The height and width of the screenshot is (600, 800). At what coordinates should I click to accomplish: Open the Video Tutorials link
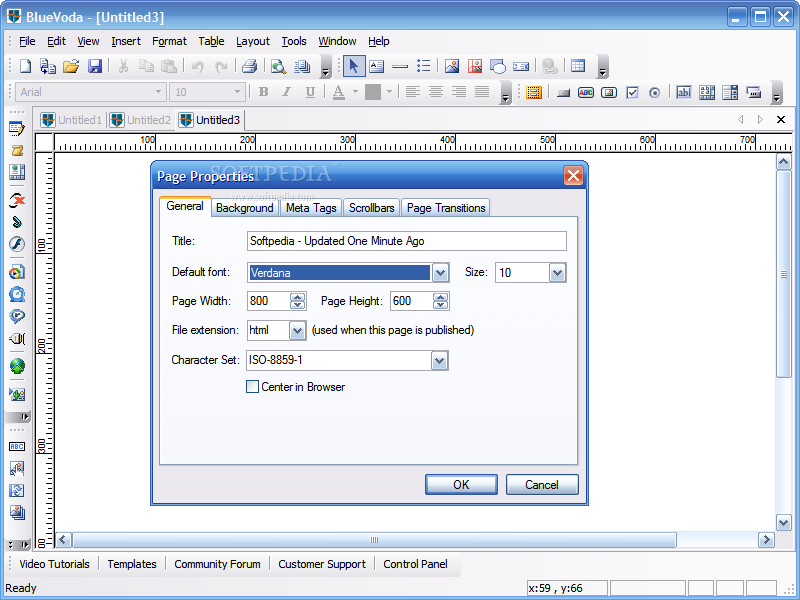pyautogui.click(x=54, y=564)
